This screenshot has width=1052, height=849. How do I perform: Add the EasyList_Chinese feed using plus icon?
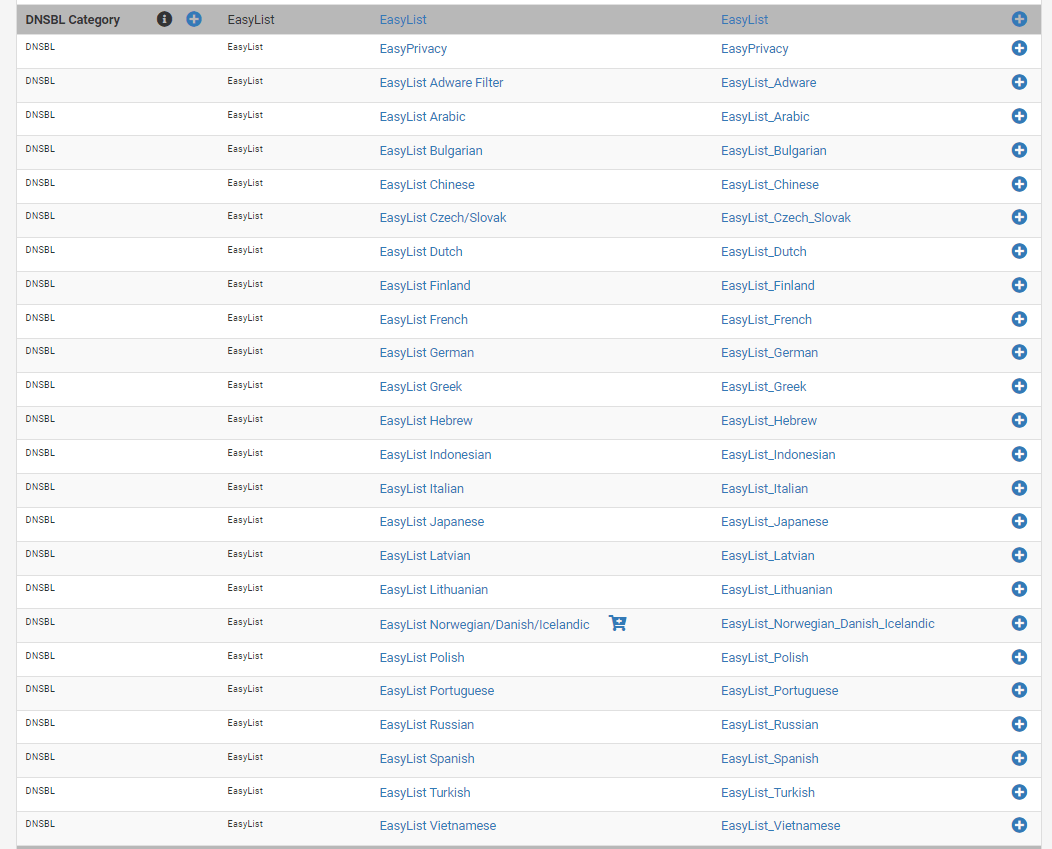[x=1019, y=184]
